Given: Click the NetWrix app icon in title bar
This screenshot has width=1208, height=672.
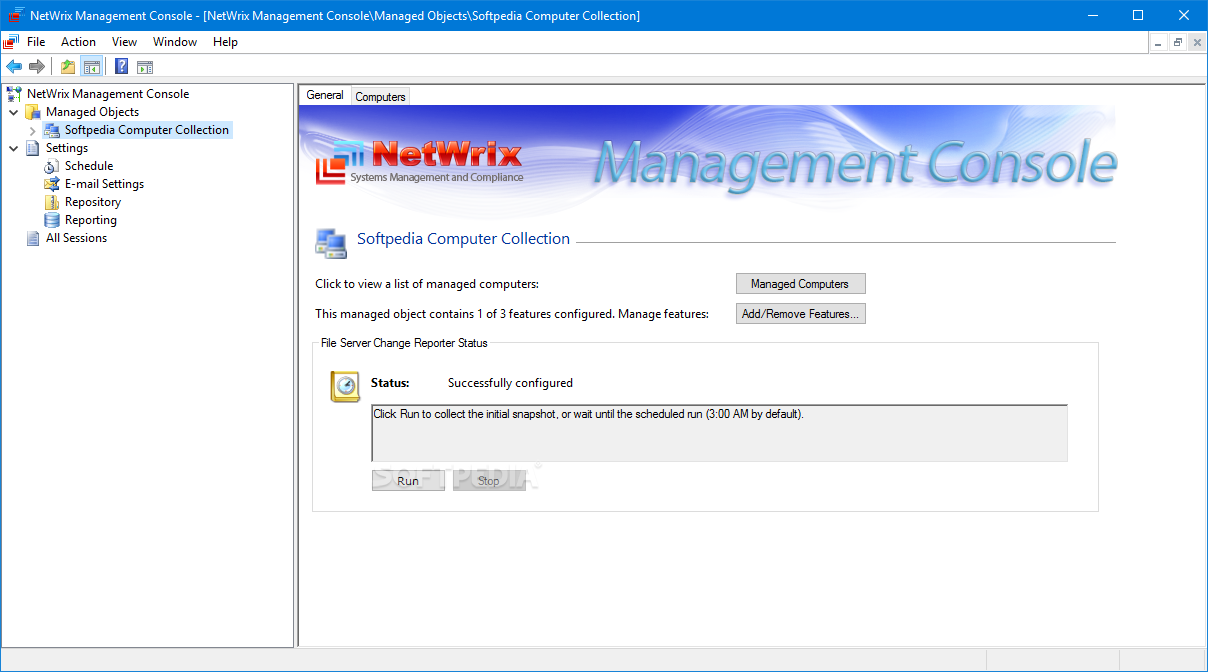Looking at the screenshot, I should tap(16, 15).
